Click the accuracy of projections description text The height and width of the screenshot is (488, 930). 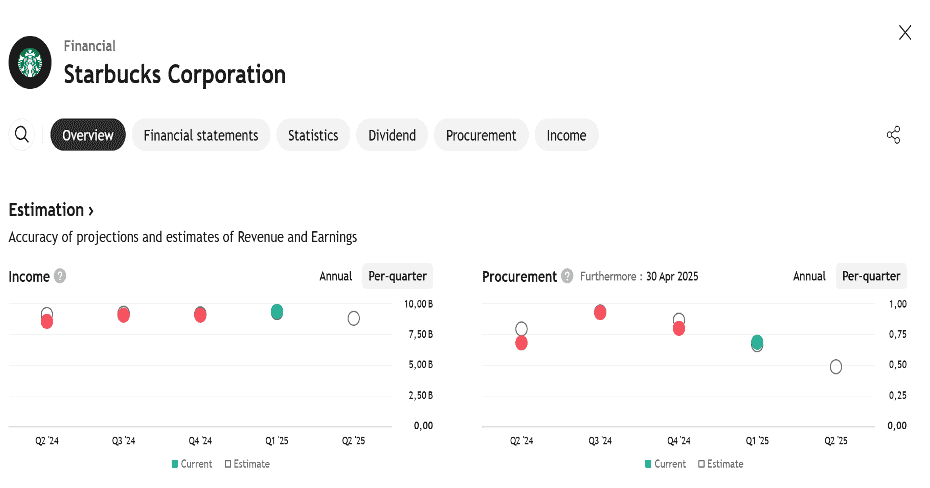[183, 237]
